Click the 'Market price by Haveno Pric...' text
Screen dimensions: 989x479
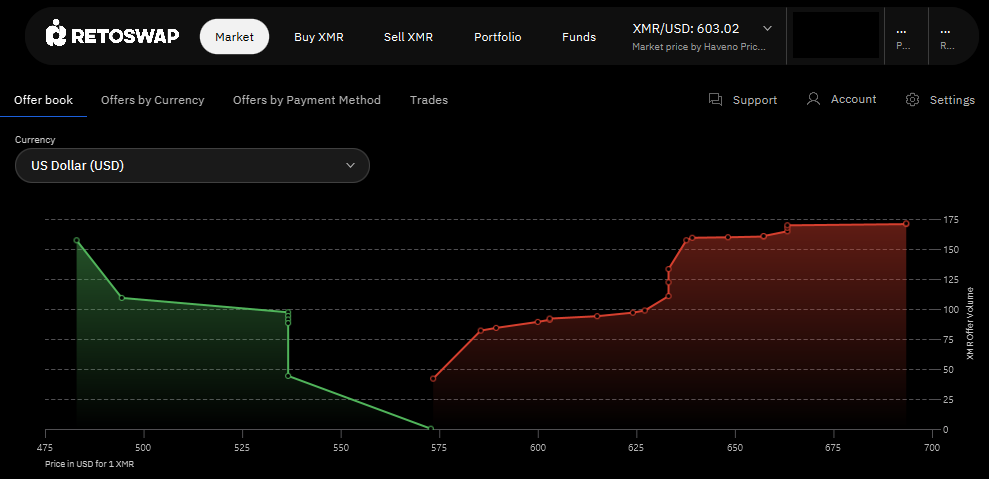point(698,47)
